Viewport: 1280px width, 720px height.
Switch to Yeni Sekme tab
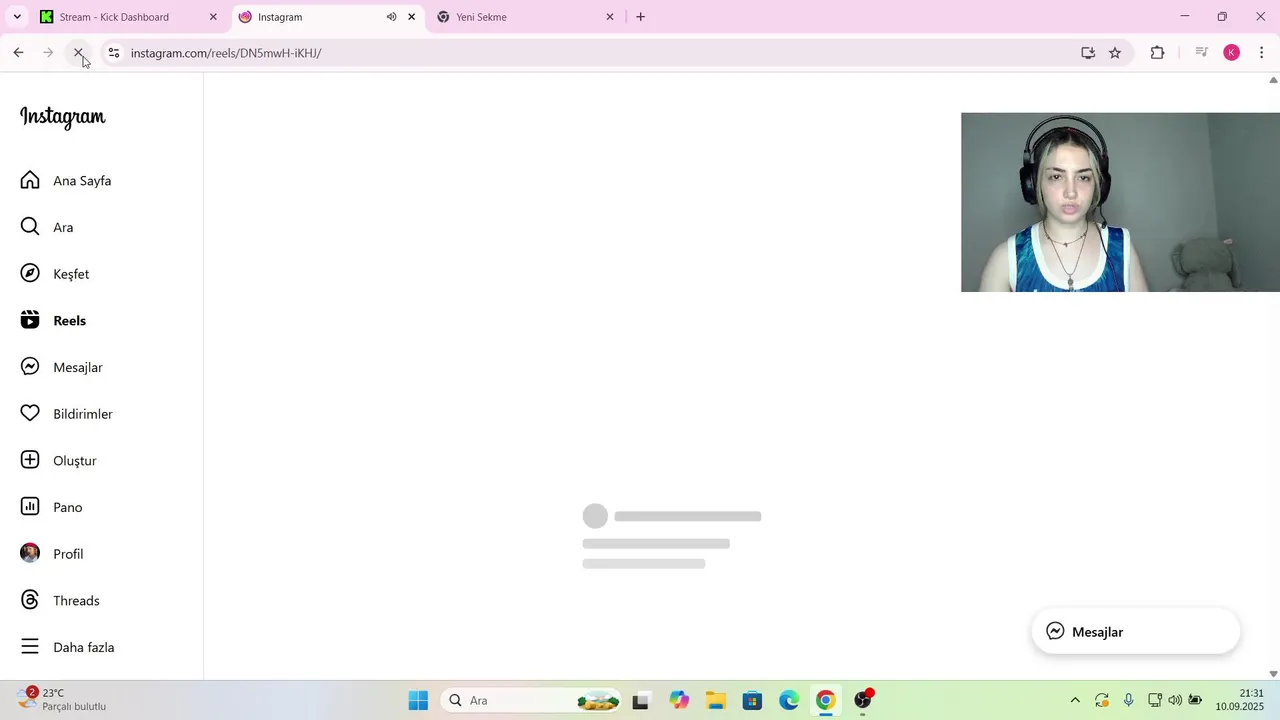tap(525, 17)
